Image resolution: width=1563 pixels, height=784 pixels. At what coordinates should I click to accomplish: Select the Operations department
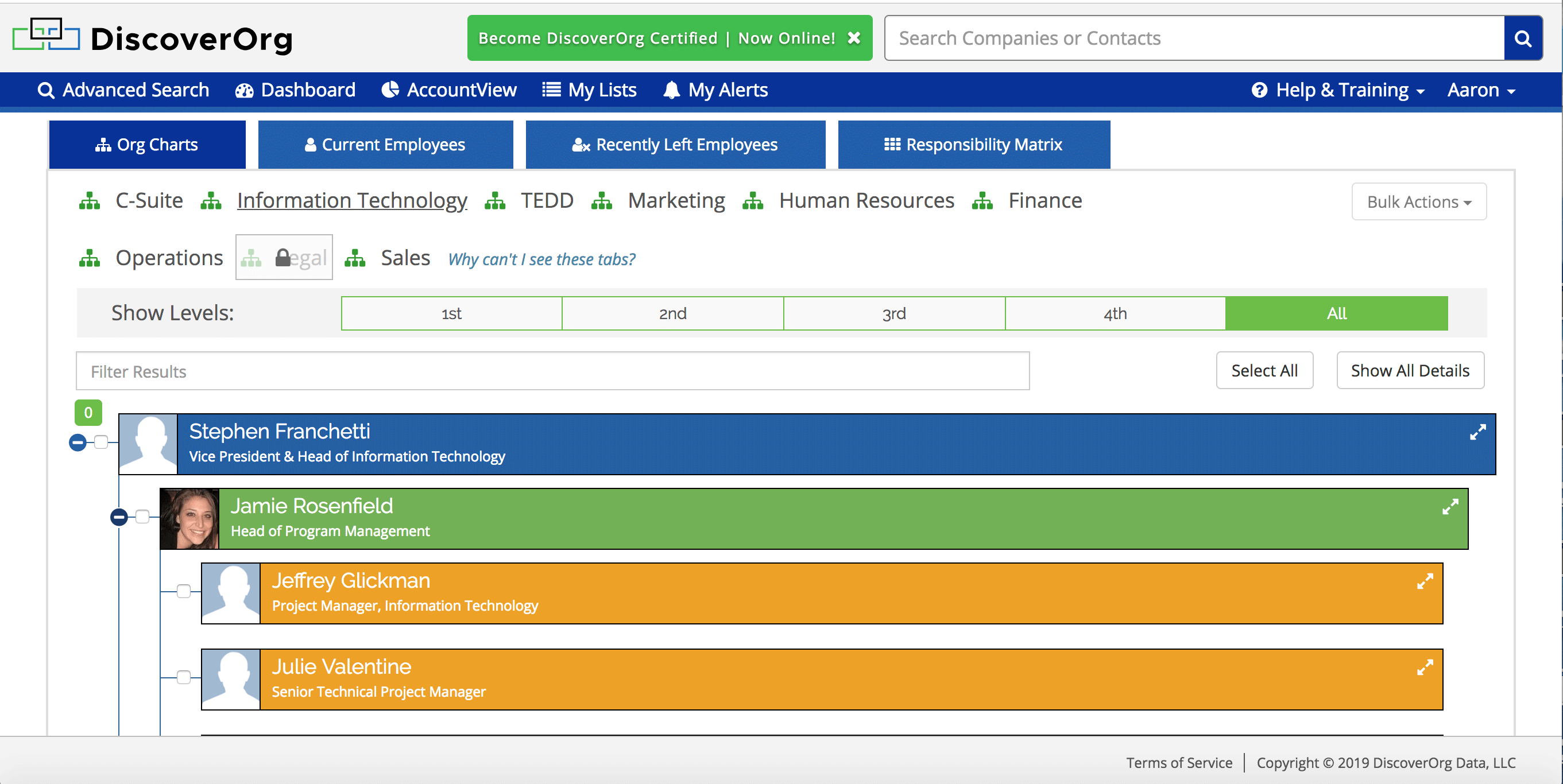pos(169,258)
